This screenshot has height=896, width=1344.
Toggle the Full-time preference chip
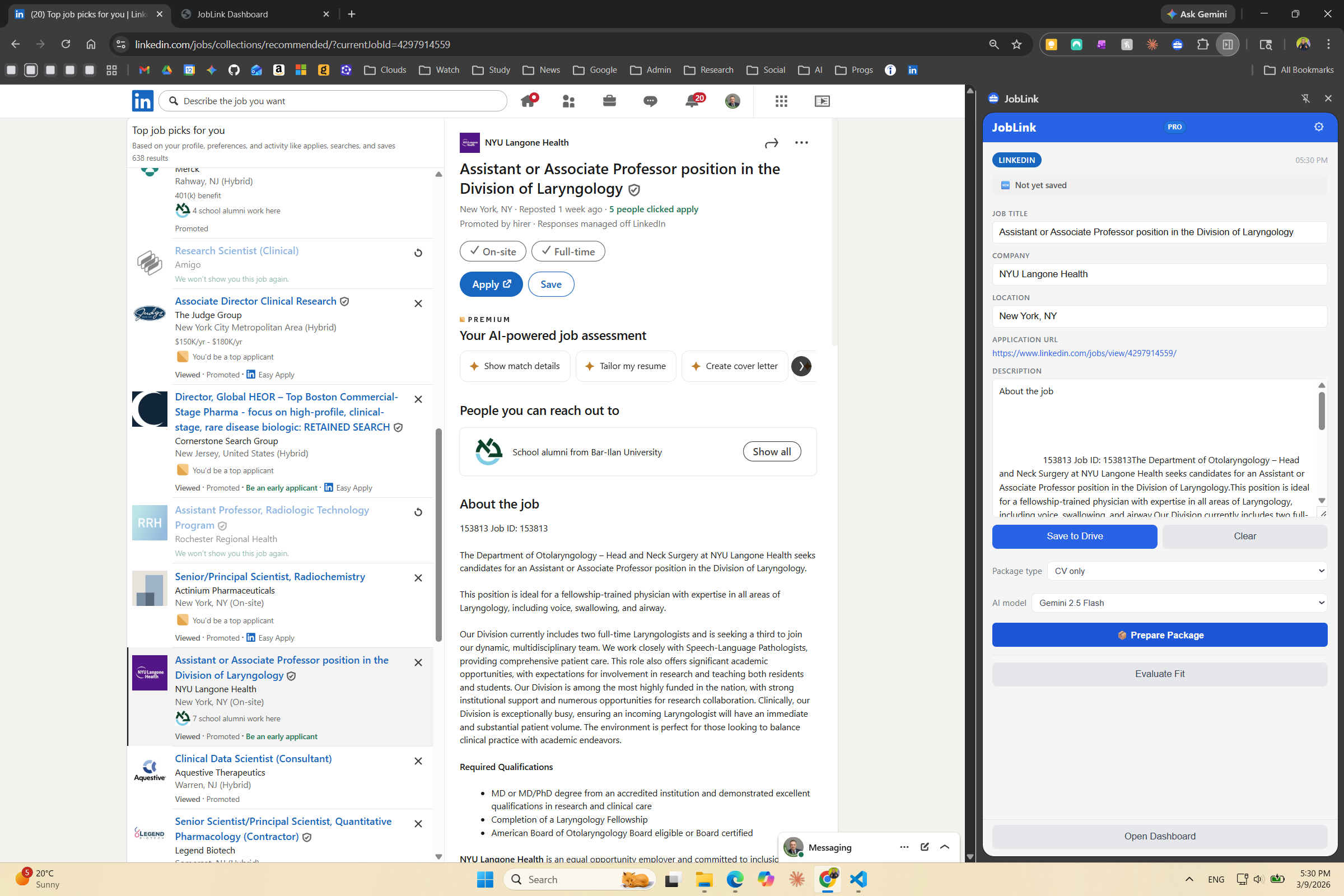click(568, 251)
